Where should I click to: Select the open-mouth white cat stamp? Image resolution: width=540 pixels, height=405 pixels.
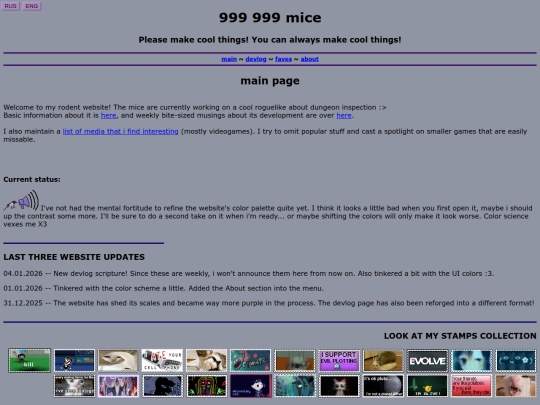tap(516, 386)
